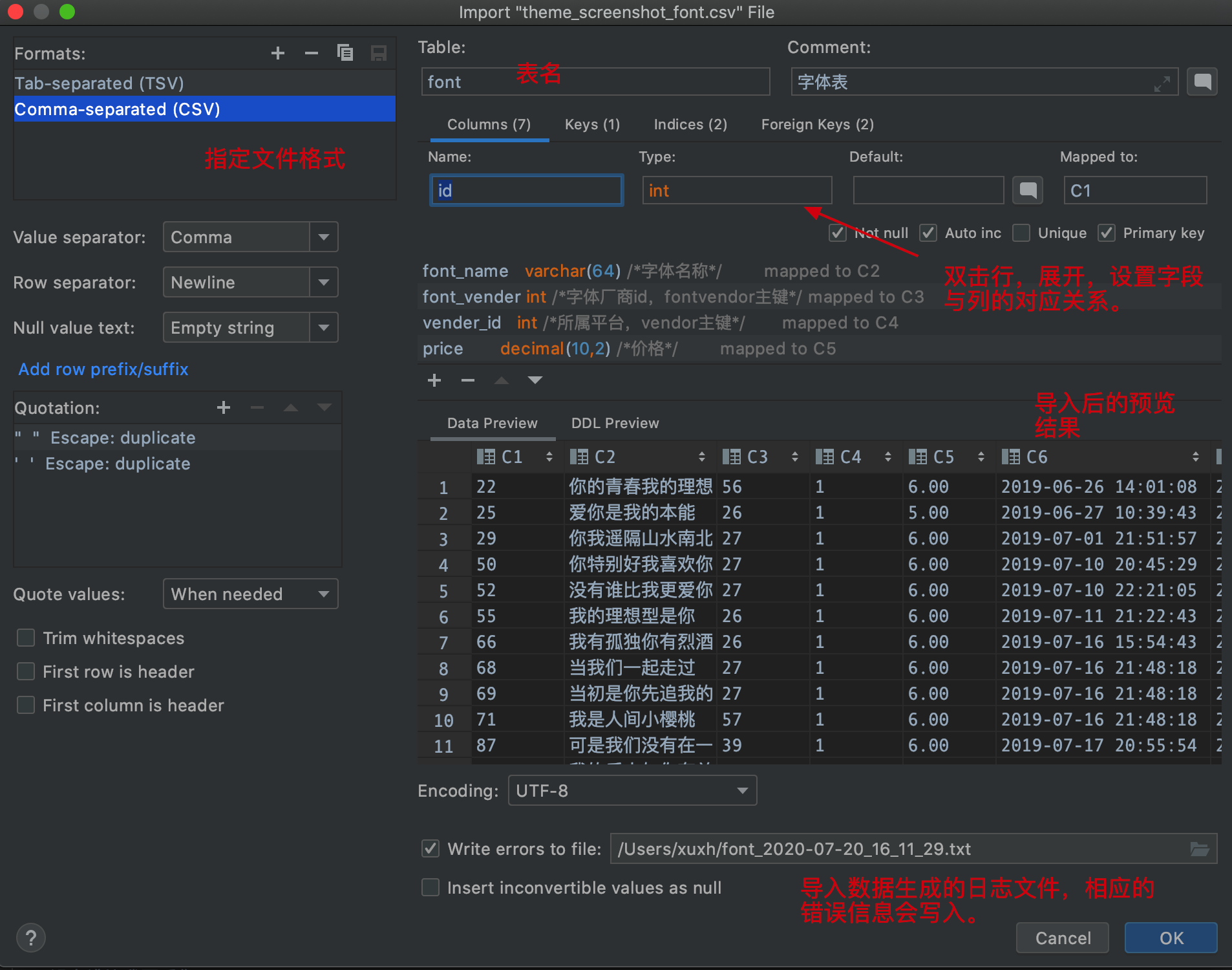
Task: Sort the C5 preview column
Action: coord(981,457)
